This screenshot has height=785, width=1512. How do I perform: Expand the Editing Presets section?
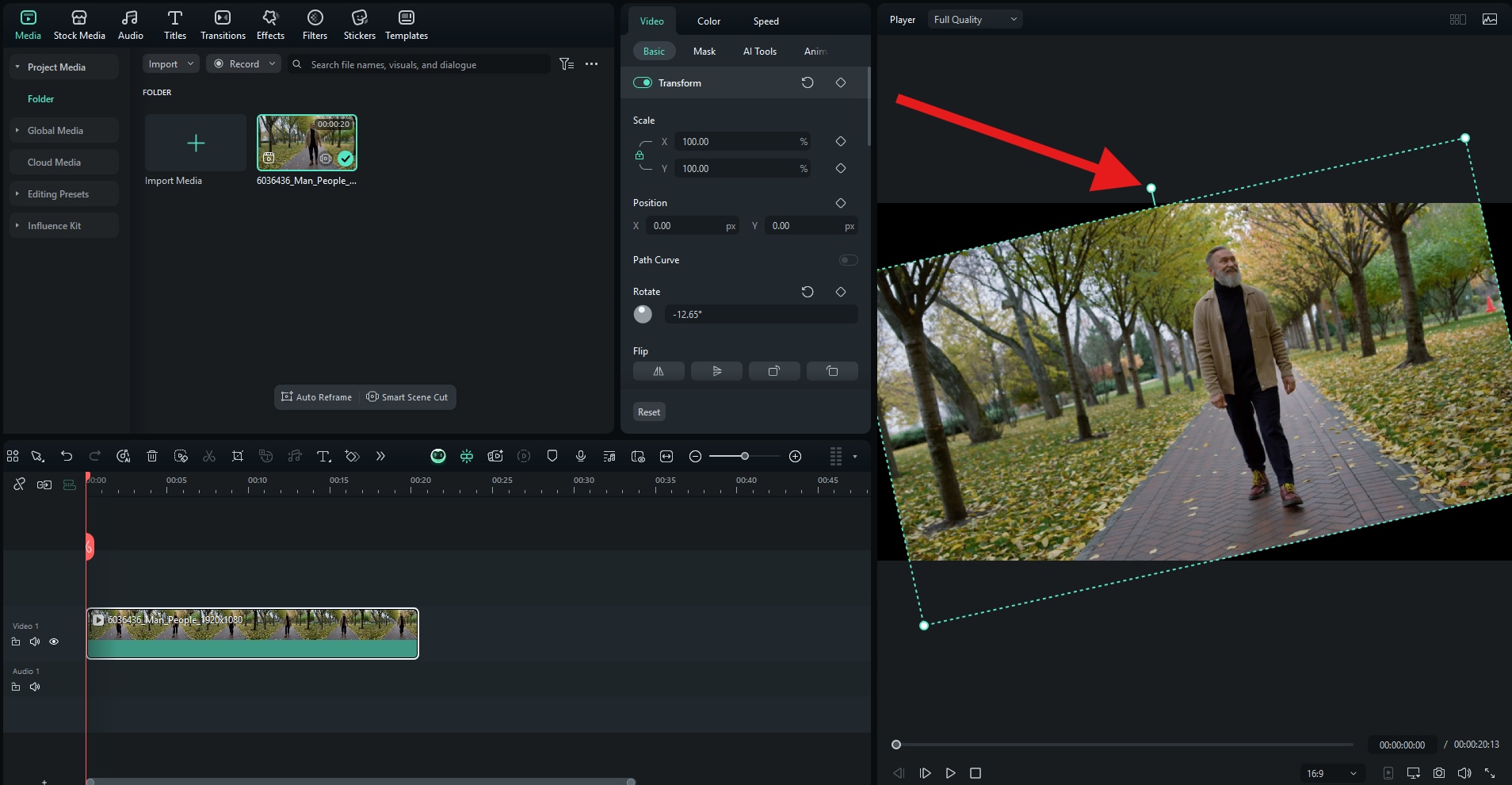pos(17,194)
